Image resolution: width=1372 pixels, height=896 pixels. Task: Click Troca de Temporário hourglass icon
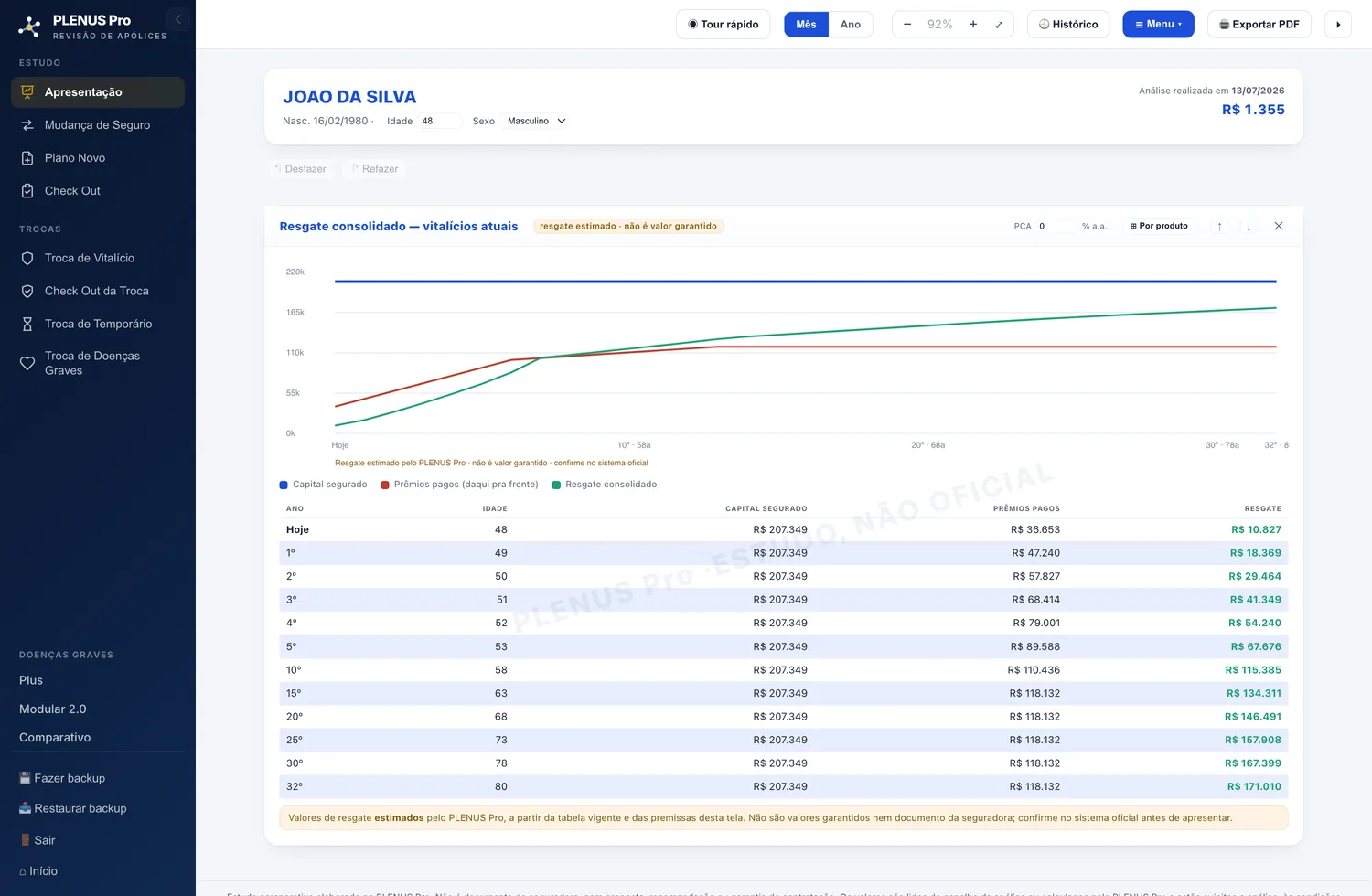coord(27,325)
